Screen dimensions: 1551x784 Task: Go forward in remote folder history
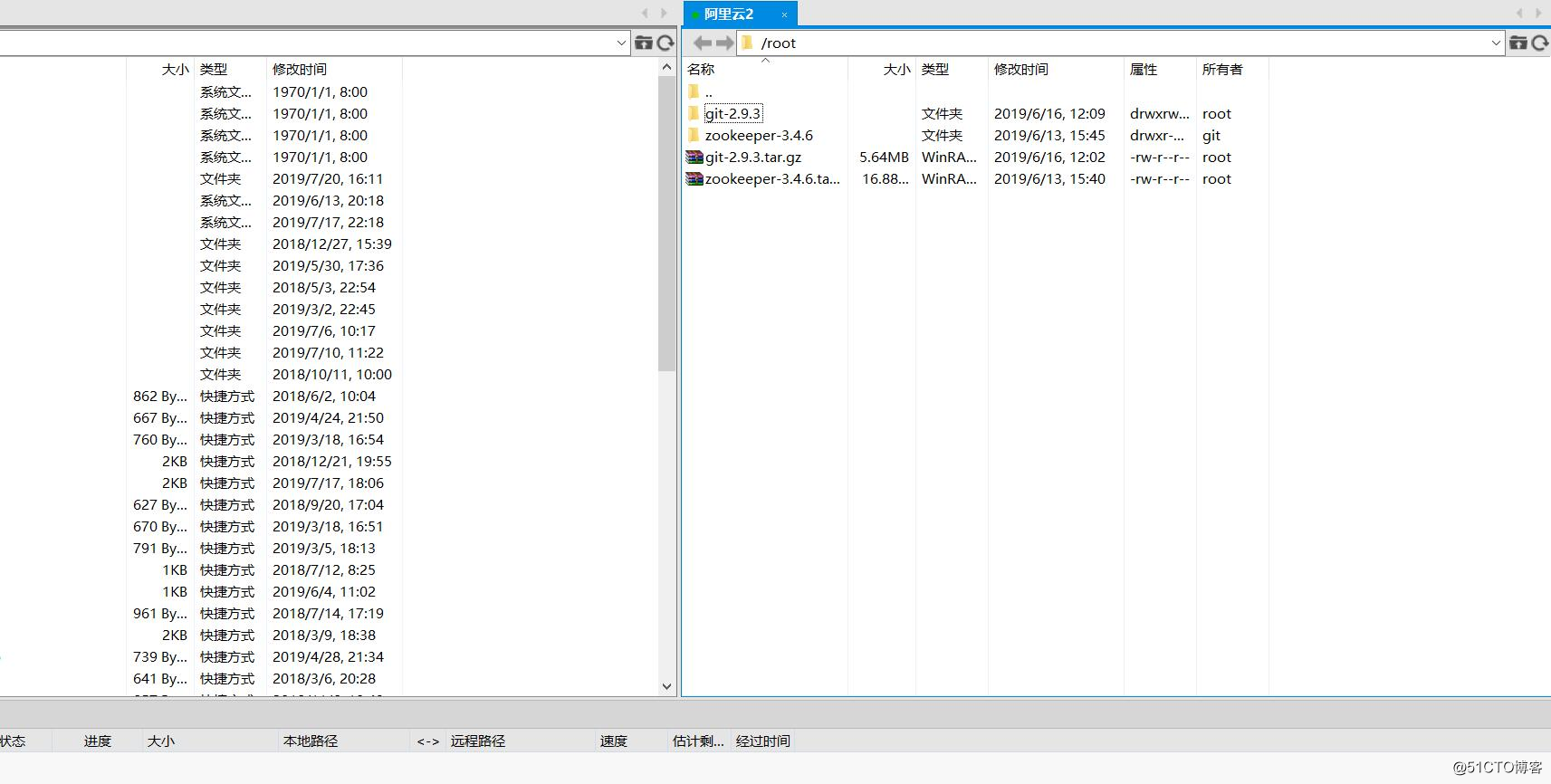tap(724, 43)
